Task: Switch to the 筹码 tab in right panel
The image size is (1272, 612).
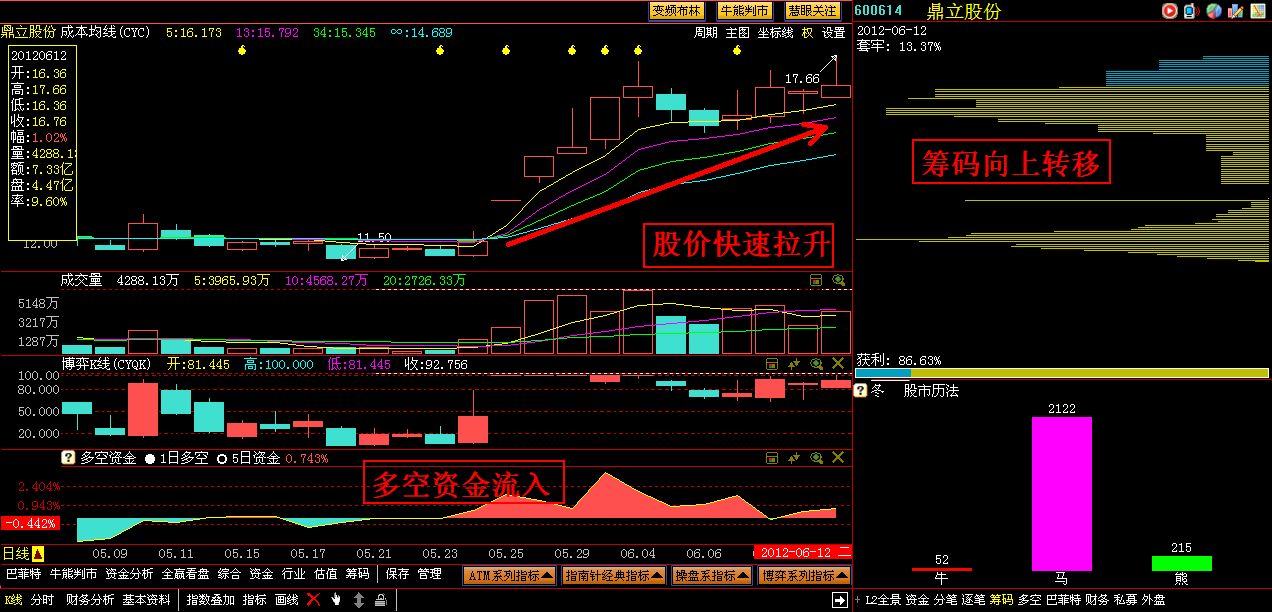Action: tap(1001, 600)
